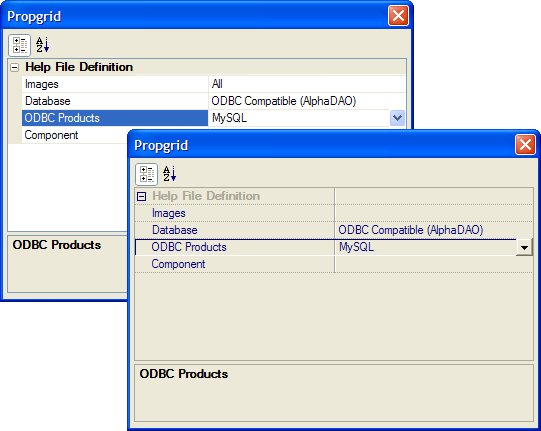Viewport: 541px width, 431px height.
Task: Open MySQL dropdown arrow in front window
Action: 524,247
